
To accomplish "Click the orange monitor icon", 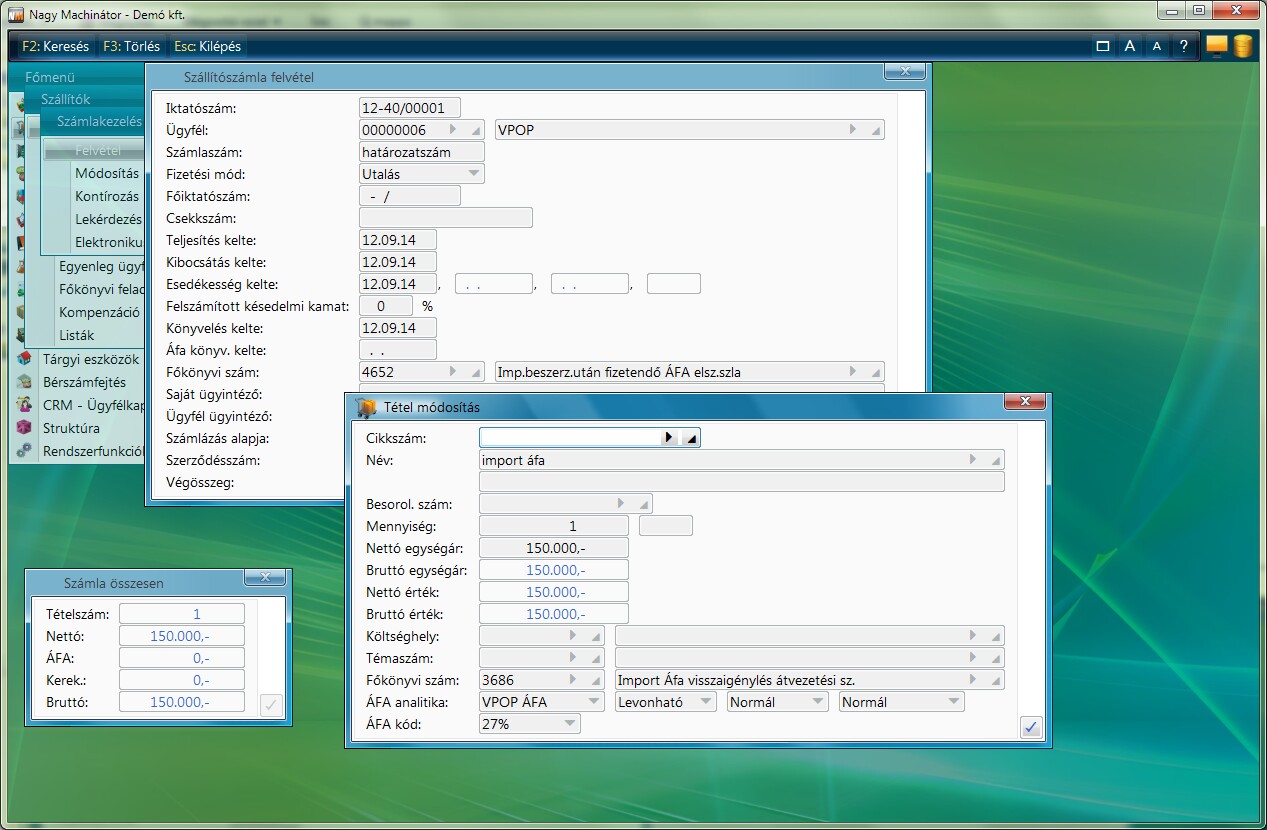I will click(1216, 46).
